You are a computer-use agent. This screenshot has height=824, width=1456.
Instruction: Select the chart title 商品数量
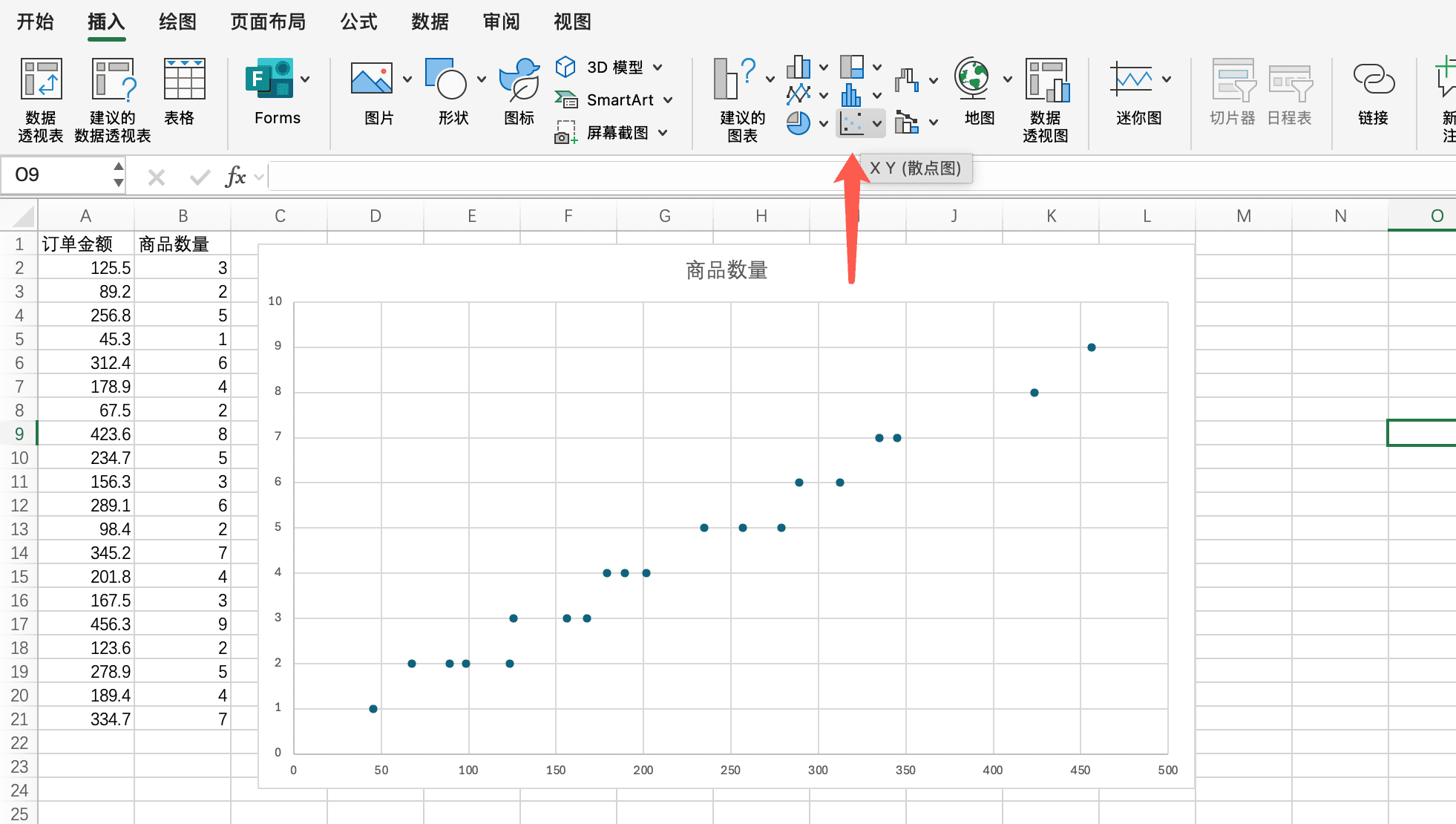pyautogui.click(x=727, y=270)
